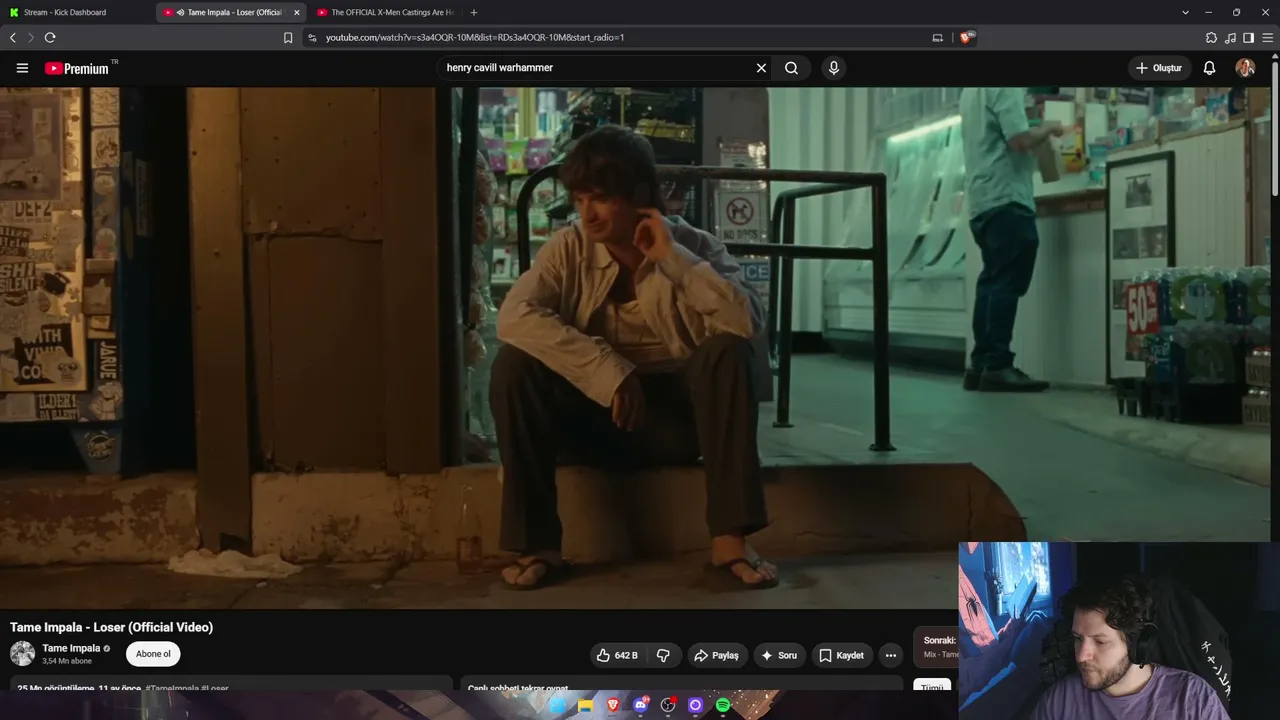Bookmark this page in the address bar

[x=288, y=37]
